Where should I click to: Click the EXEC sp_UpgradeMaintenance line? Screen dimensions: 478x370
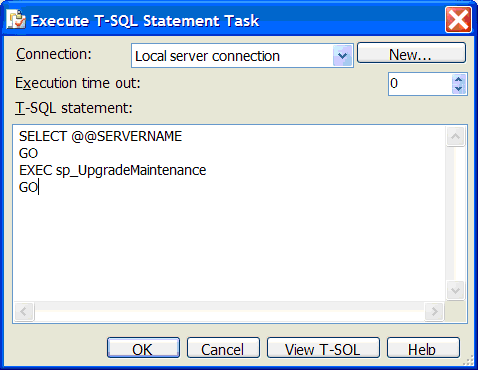pyautogui.click(x=113, y=171)
